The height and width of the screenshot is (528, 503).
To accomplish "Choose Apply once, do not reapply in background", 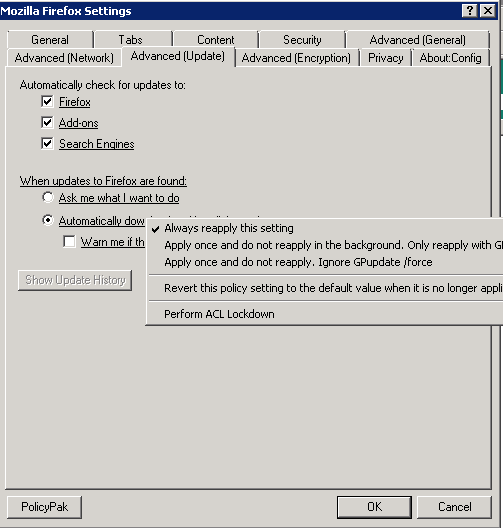I will point(325,245).
